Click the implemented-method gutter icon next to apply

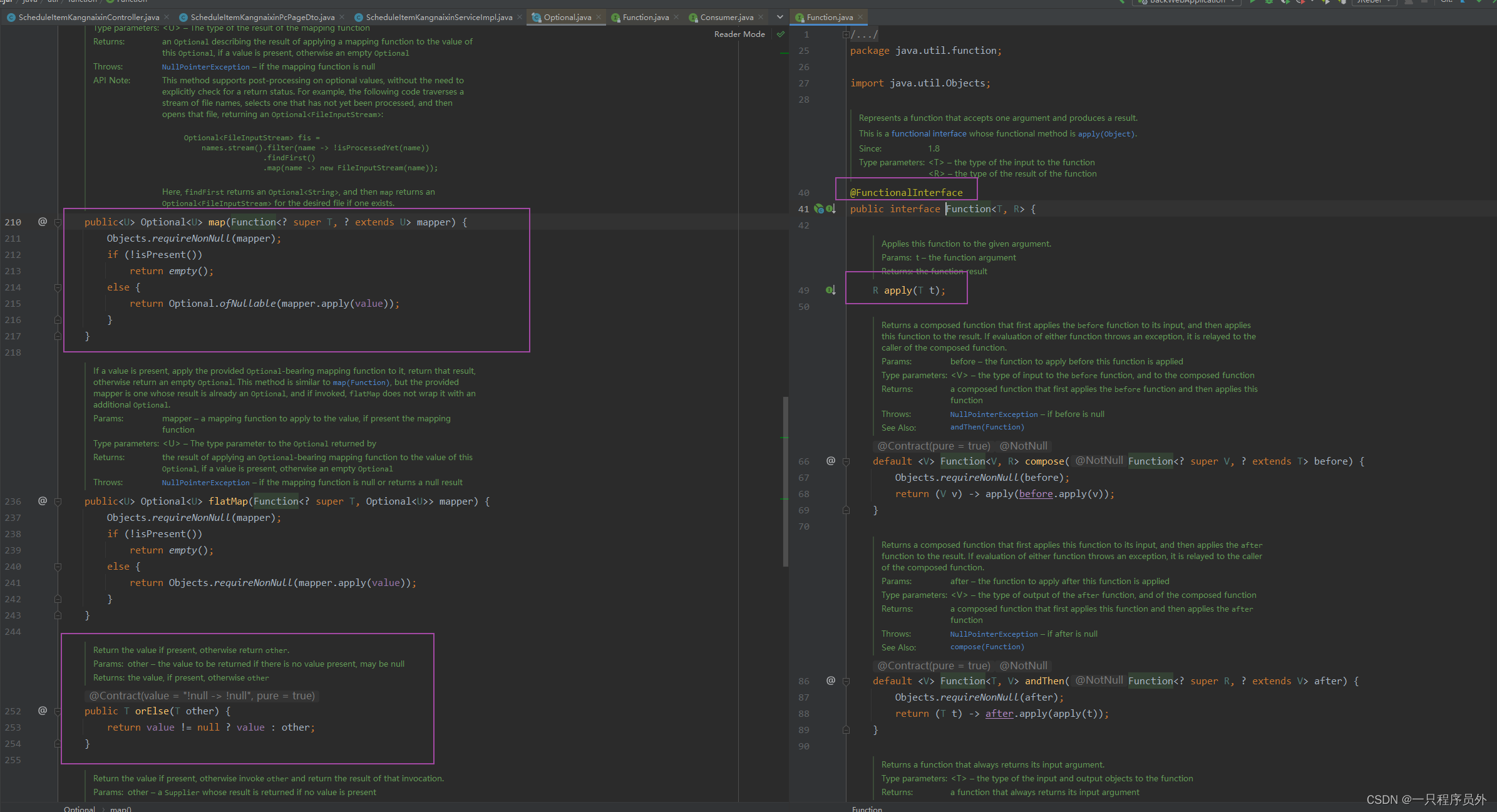[830, 290]
